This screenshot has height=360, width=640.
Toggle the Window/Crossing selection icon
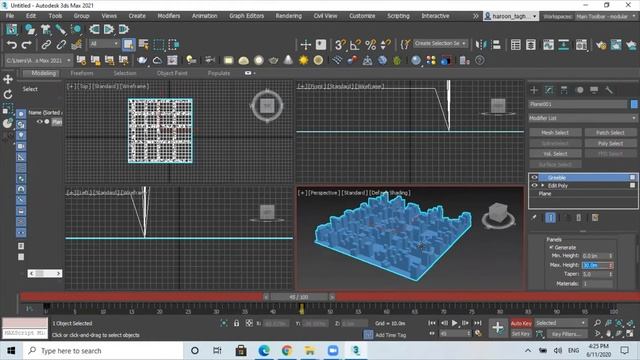click(174, 44)
